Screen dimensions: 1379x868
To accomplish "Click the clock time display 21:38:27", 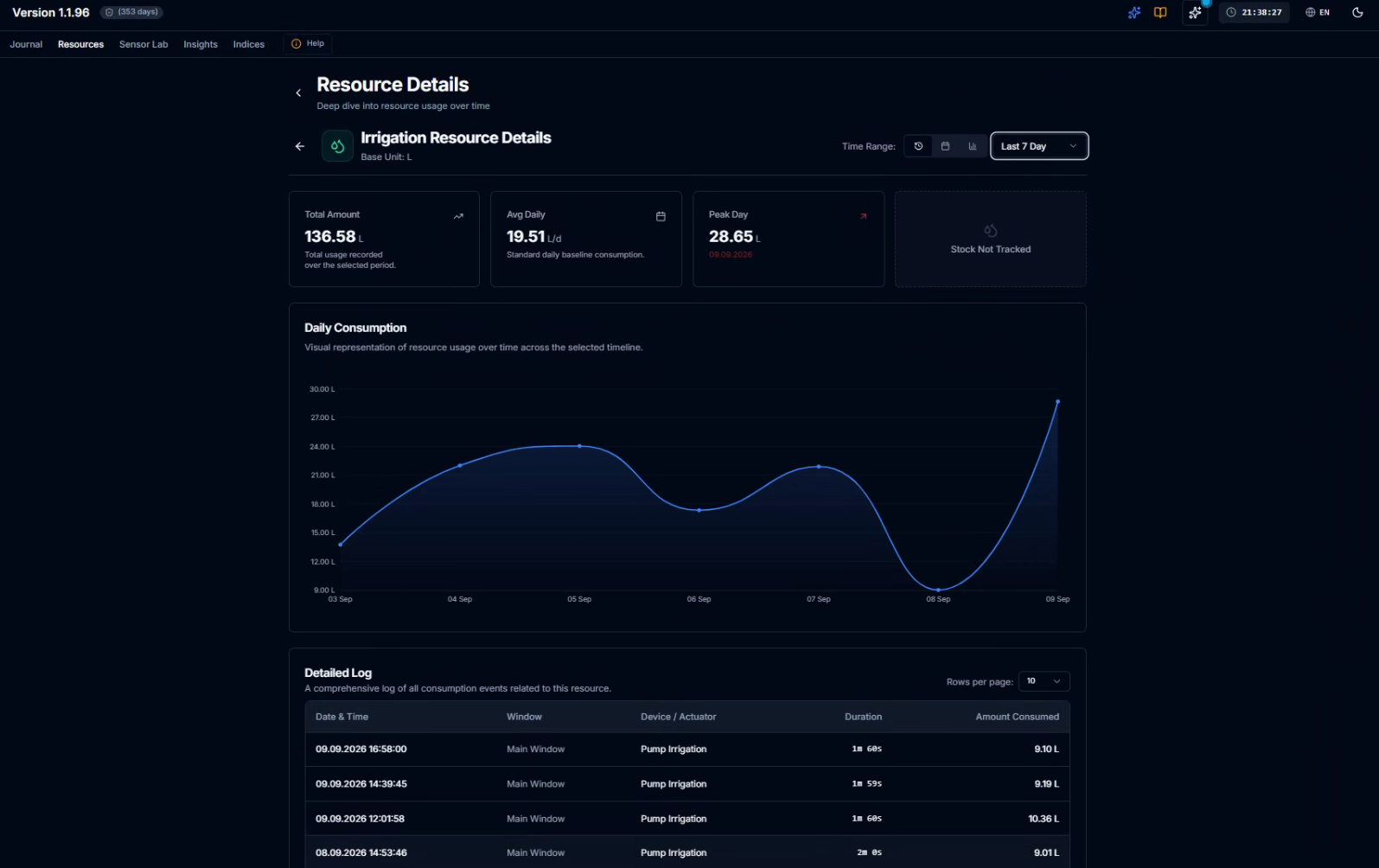I will click(1254, 12).
